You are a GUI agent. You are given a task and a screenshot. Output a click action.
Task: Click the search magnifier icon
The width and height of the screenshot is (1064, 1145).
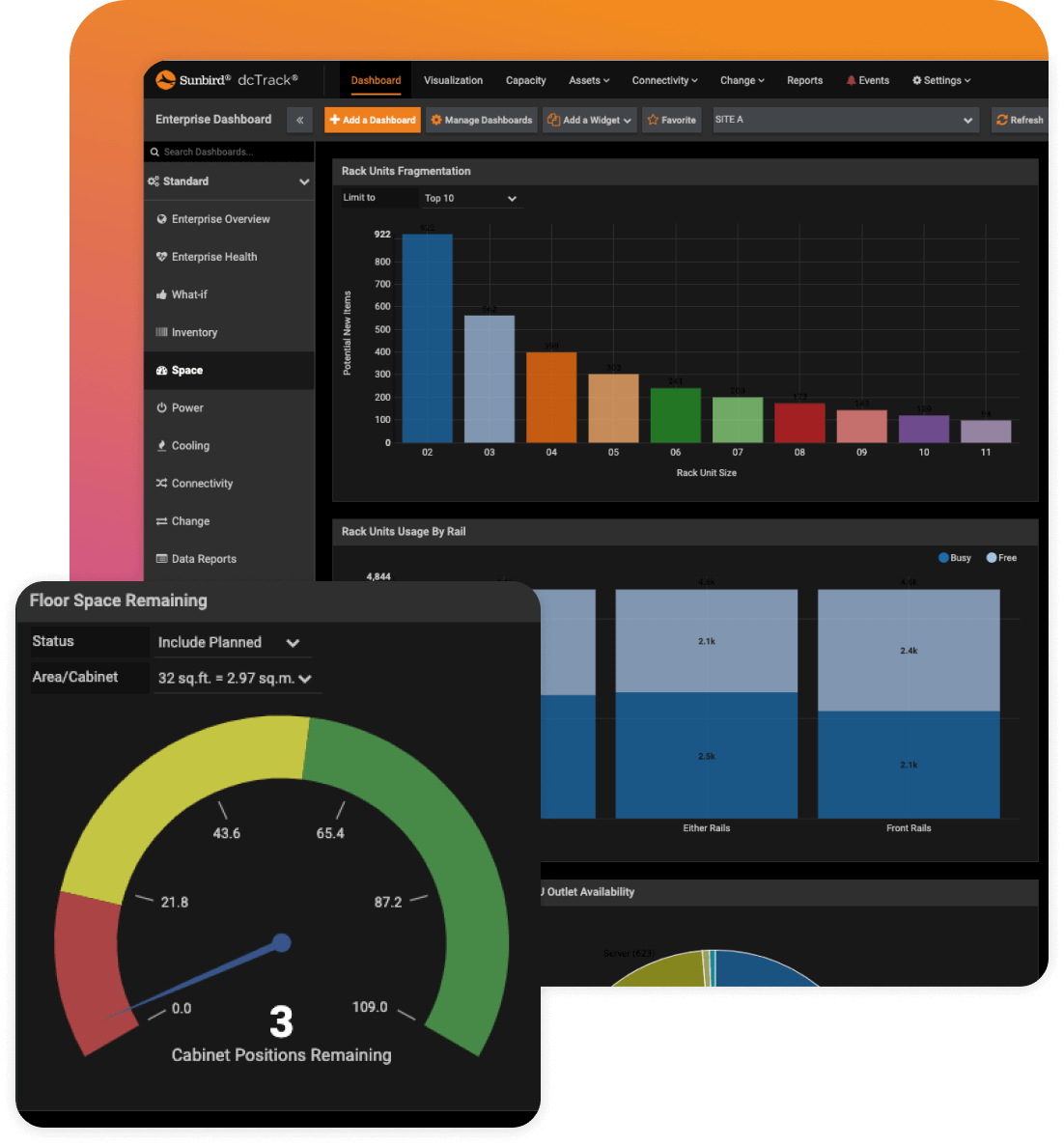(154, 152)
